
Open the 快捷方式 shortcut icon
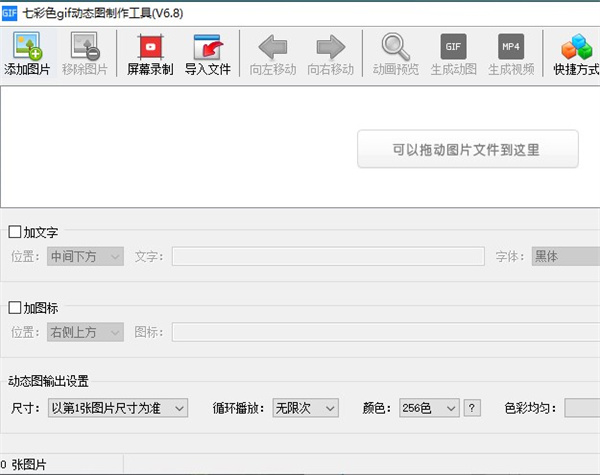(577, 48)
